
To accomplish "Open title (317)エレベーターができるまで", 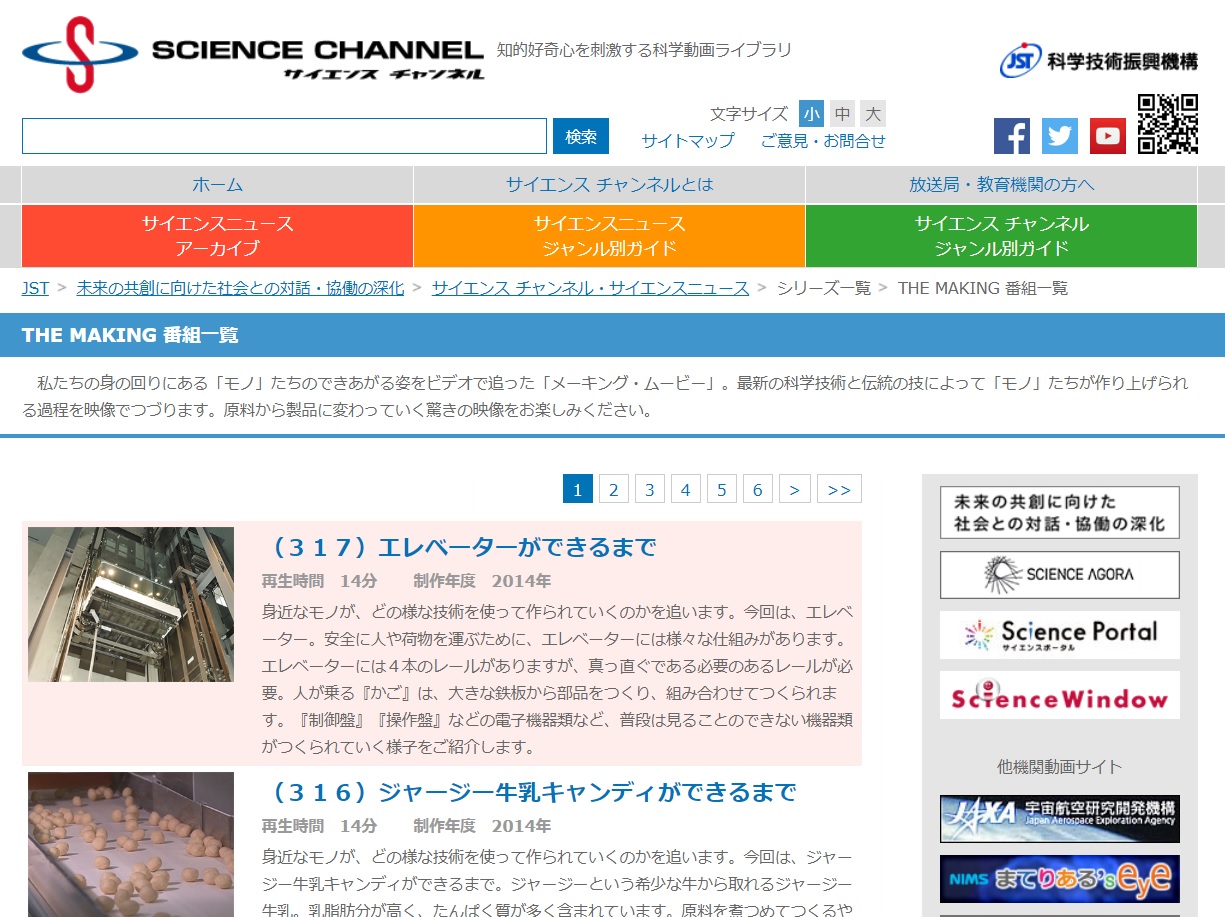I will pos(459,547).
